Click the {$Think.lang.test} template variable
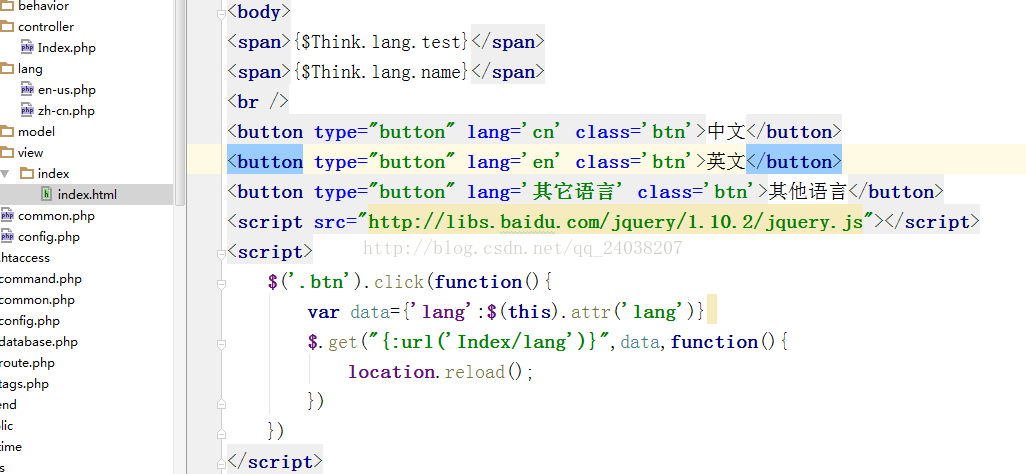 coord(381,43)
